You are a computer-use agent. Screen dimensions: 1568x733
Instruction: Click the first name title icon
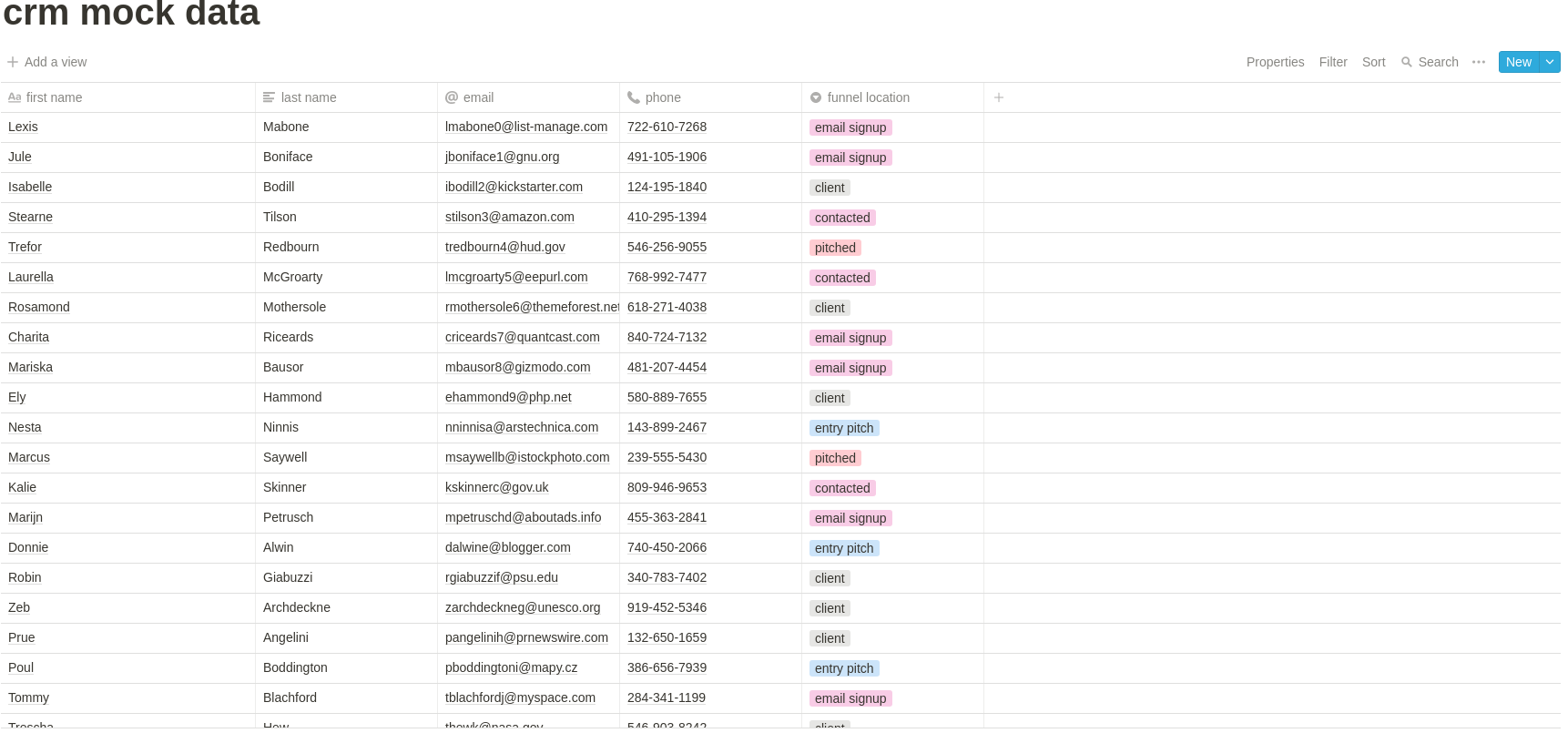(15, 97)
